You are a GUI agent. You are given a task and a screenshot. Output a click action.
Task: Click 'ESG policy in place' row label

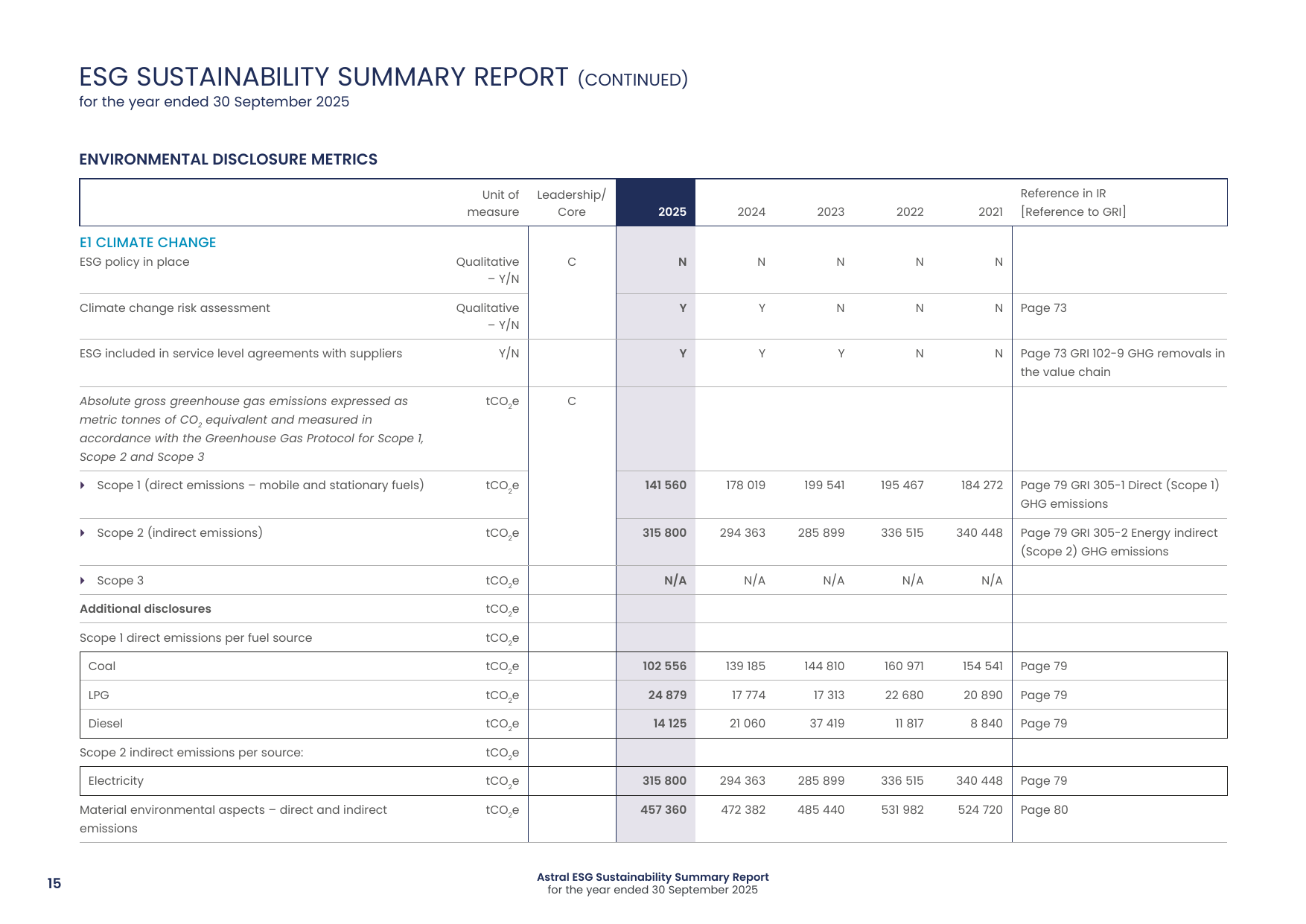135,262
